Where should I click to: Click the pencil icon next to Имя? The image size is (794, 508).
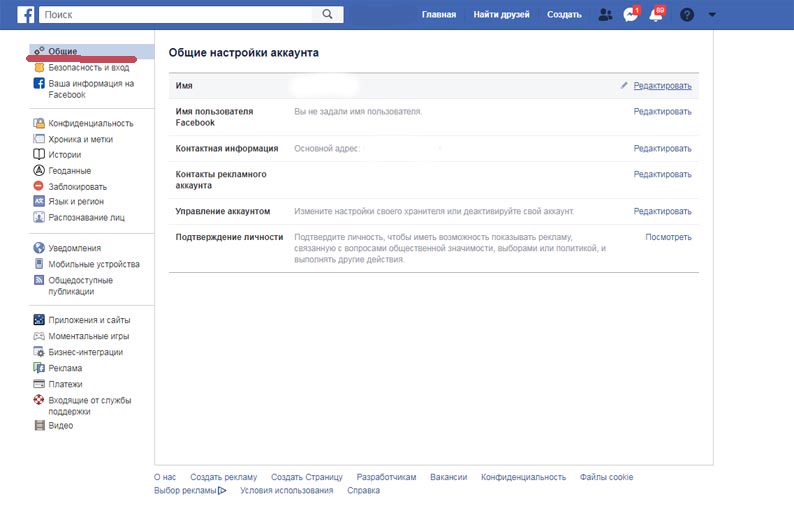click(x=624, y=85)
